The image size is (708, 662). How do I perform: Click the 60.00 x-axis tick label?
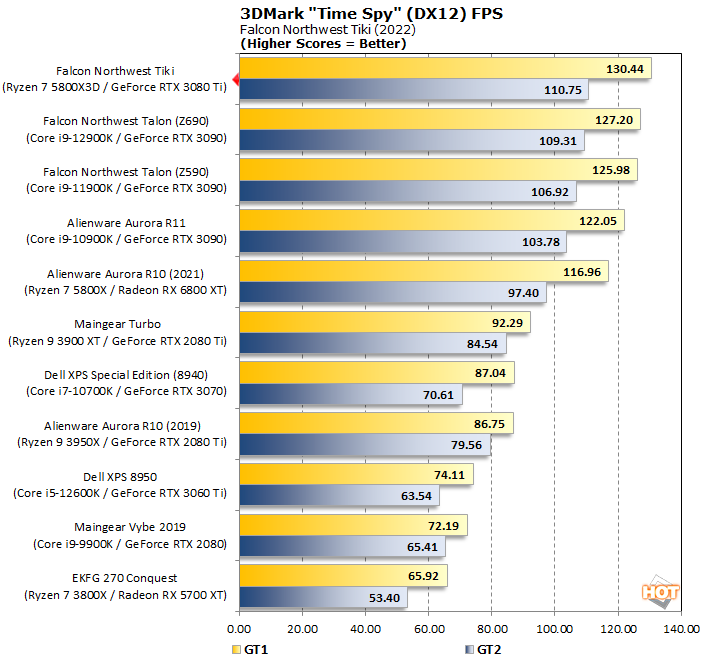429,629
